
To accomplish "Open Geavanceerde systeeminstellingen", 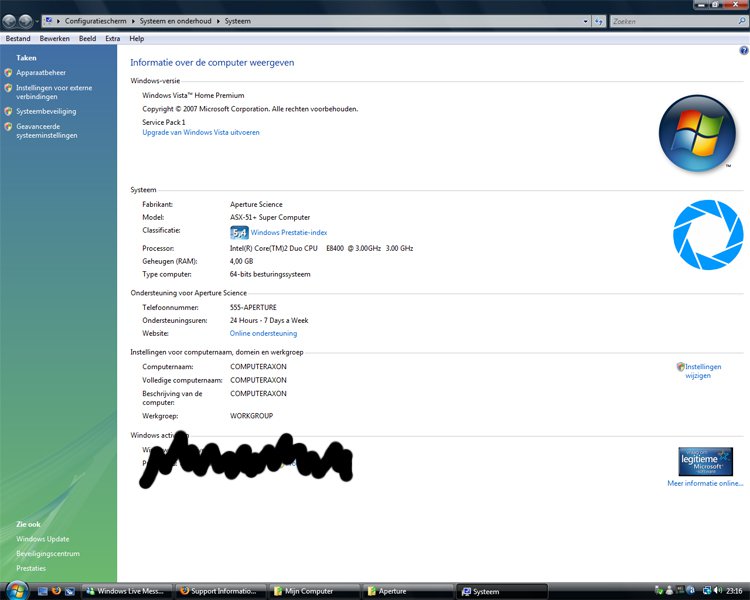I will [x=47, y=131].
